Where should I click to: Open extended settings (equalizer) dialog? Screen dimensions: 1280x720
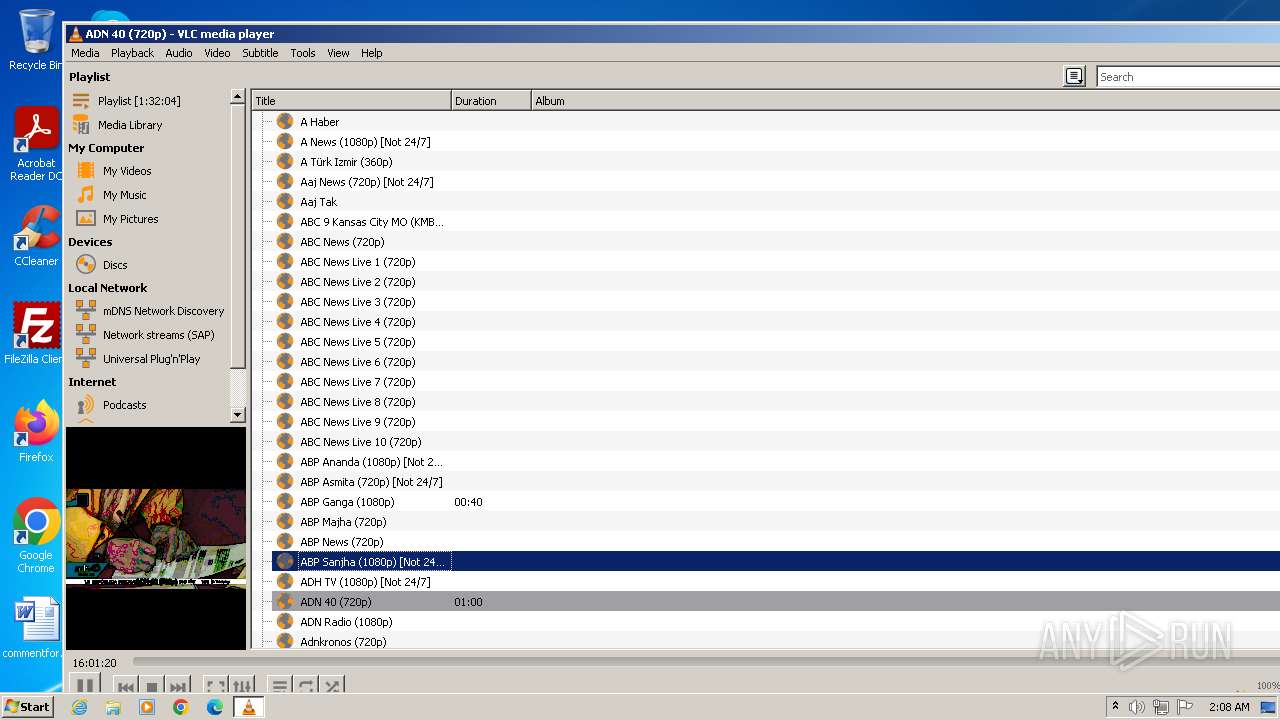click(x=243, y=686)
